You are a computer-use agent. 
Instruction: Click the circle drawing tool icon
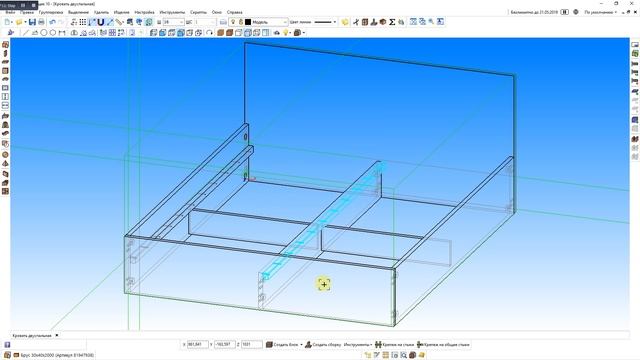click(x=44, y=33)
